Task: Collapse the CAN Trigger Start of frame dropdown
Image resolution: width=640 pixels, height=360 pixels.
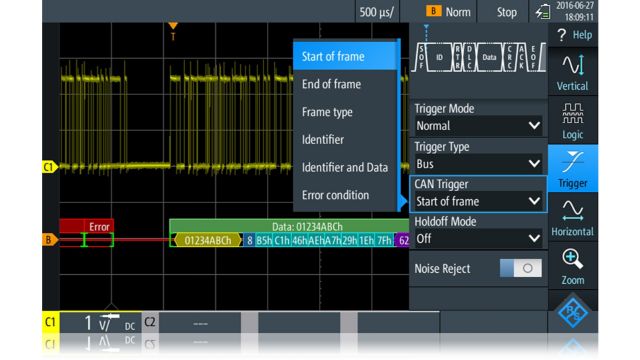Action: 478,201
